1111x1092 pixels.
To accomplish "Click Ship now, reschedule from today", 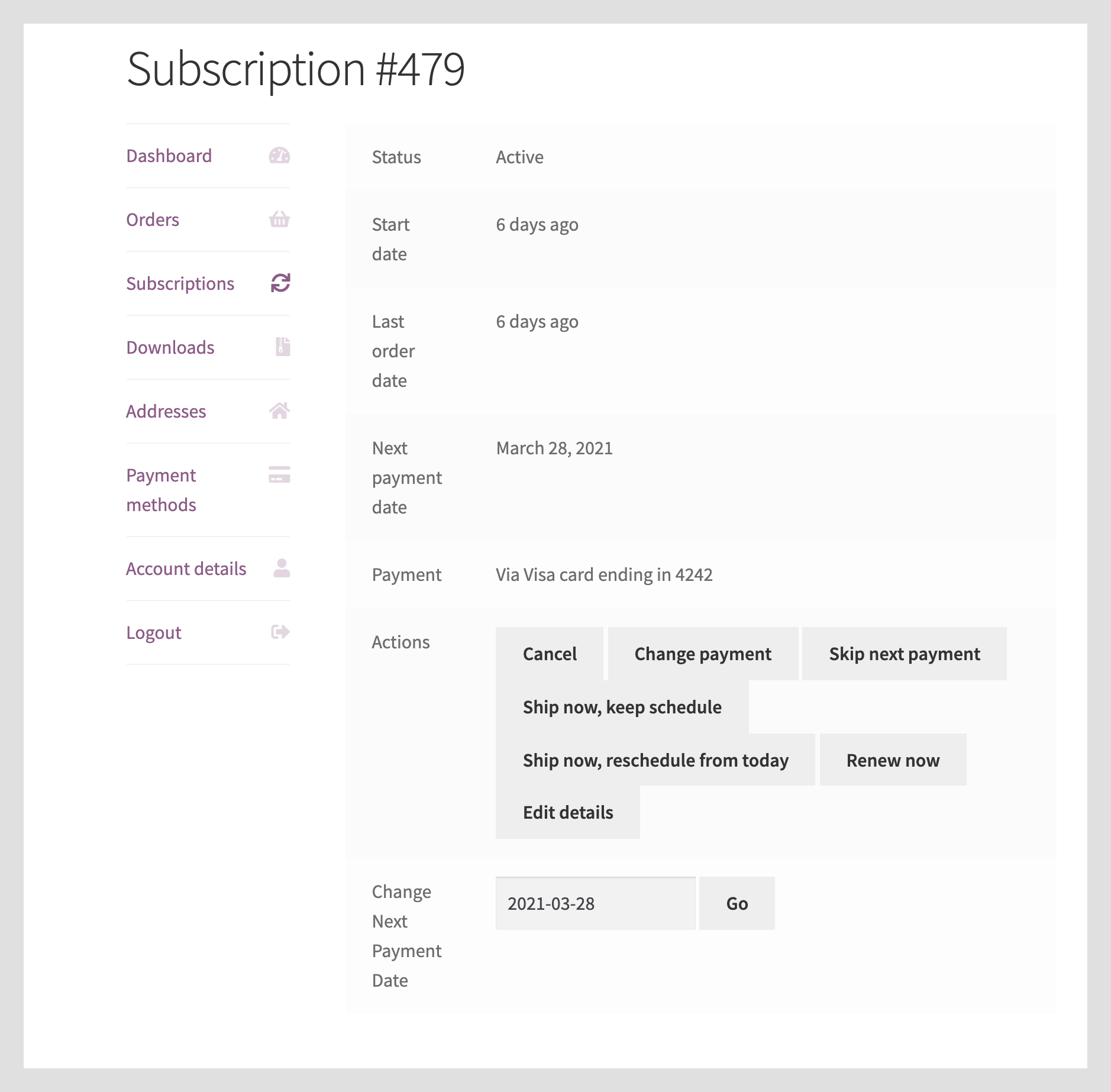I will point(655,760).
